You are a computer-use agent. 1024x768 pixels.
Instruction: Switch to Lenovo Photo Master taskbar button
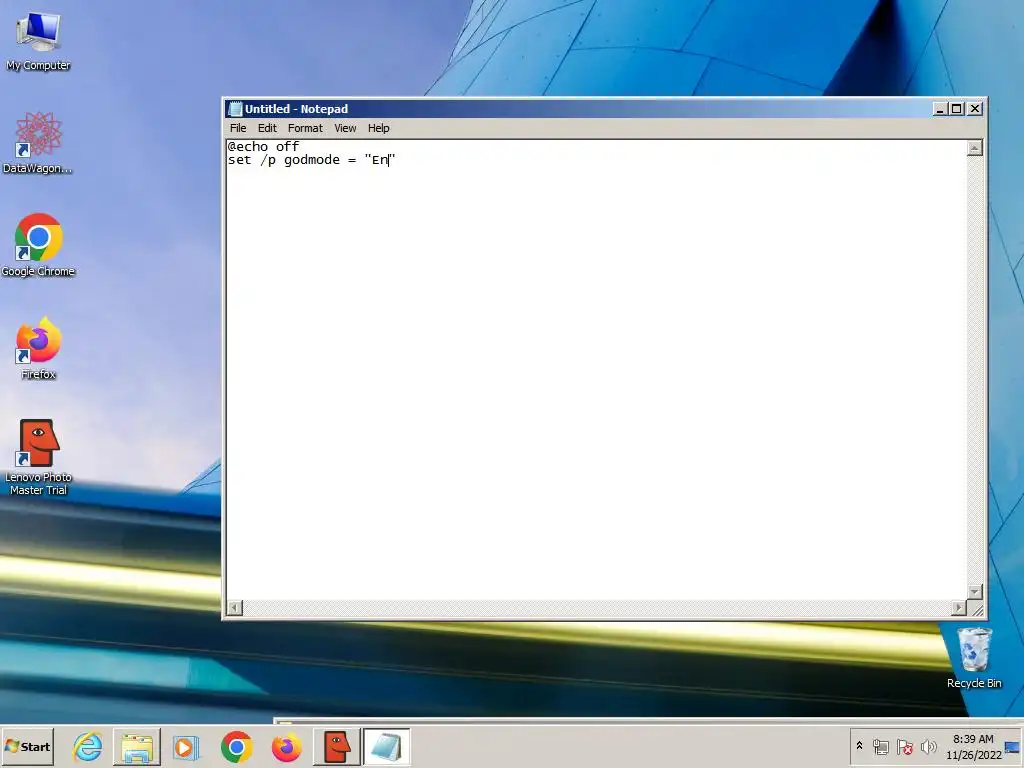coord(337,746)
